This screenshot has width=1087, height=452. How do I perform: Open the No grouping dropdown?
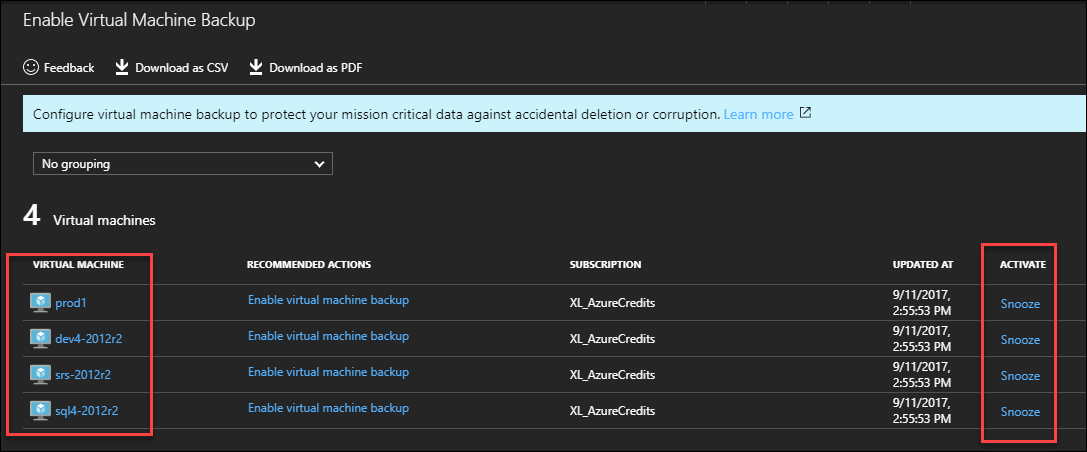[x=183, y=164]
